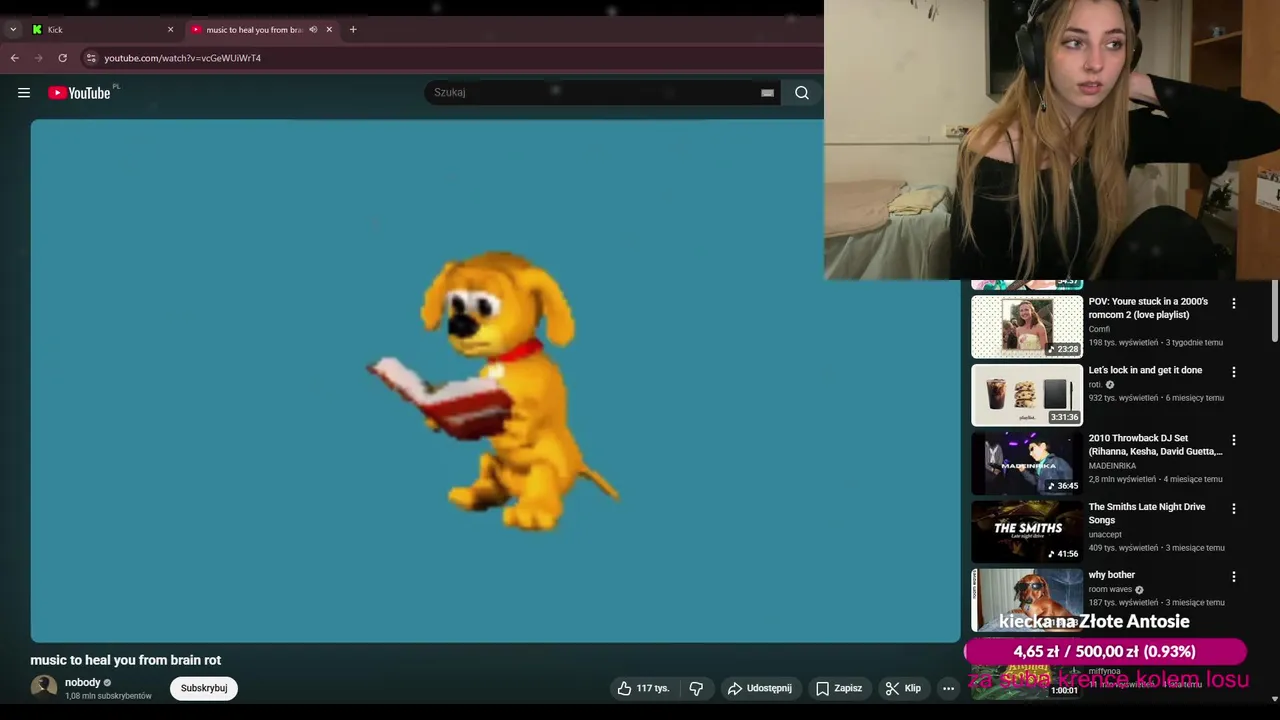Viewport: 1280px width, 720px height.
Task: Select the youtube.com address bar URL
Action: pyautogui.click(x=183, y=58)
